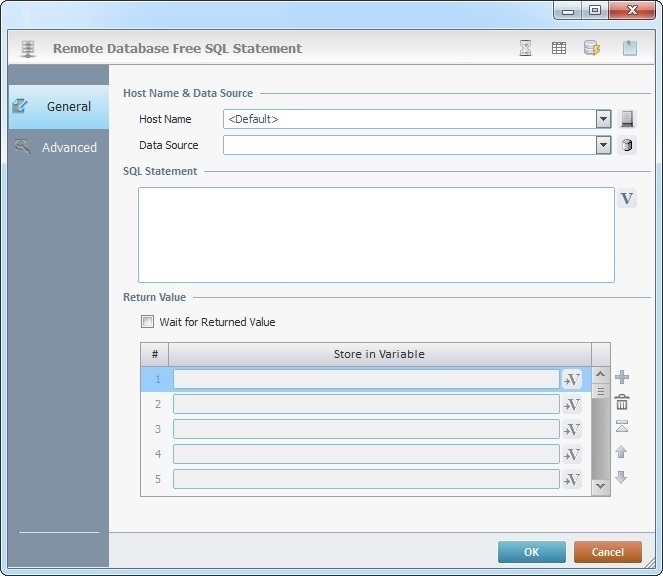Click inside the SQL Statement text area

[376, 235]
